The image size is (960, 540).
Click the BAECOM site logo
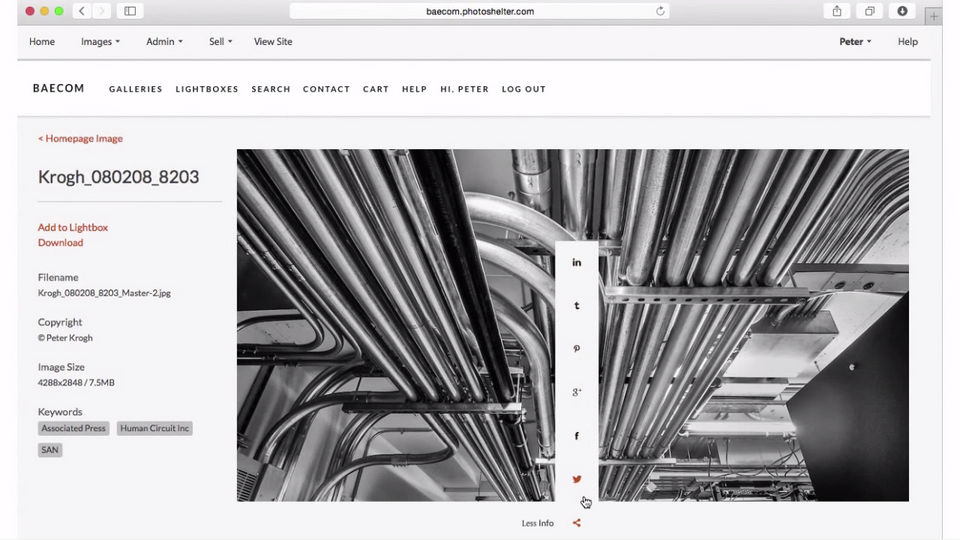pos(59,88)
